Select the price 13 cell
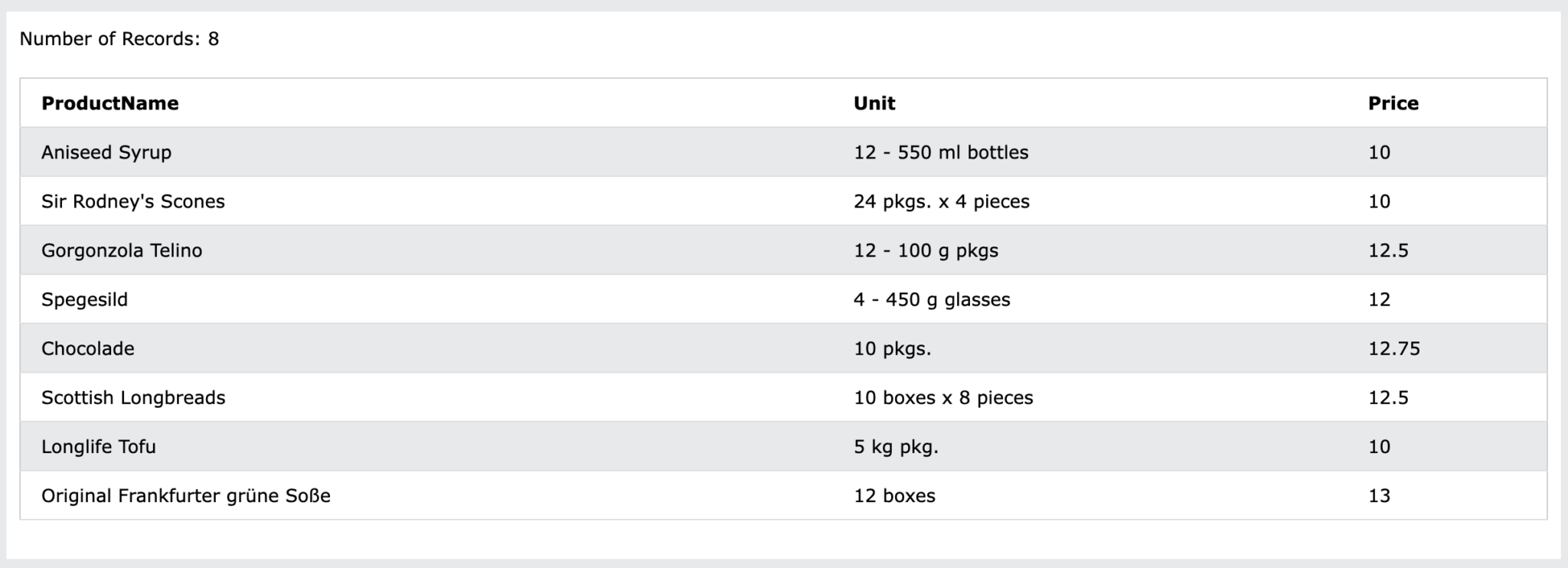The height and width of the screenshot is (568, 1568). click(x=1379, y=495)
